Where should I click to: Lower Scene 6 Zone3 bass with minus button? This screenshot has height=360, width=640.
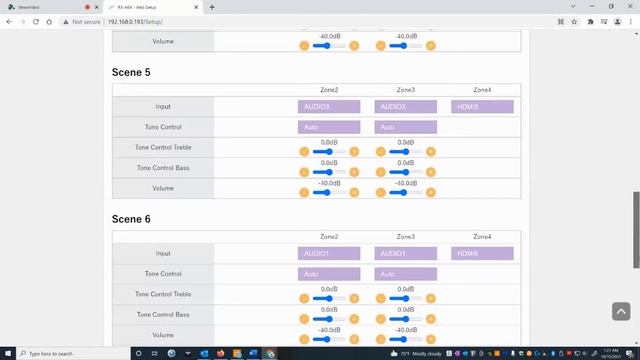coord(381,319)
